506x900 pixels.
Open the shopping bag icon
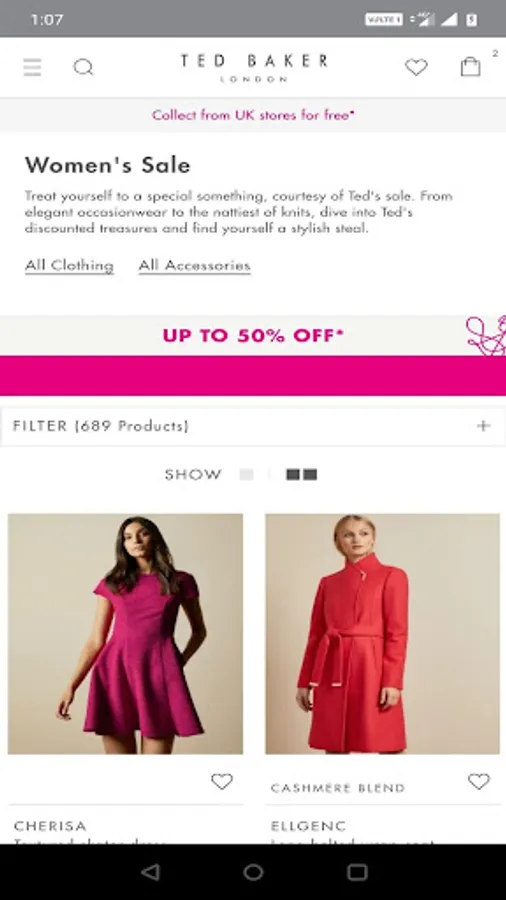pyautogui.click(x=470, y=67)
